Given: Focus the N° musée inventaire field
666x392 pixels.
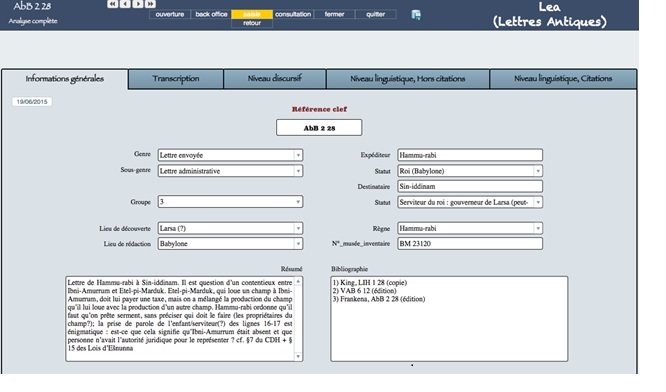Looking at the screenshot, I should pyautogui.click(x=470, y=243).
